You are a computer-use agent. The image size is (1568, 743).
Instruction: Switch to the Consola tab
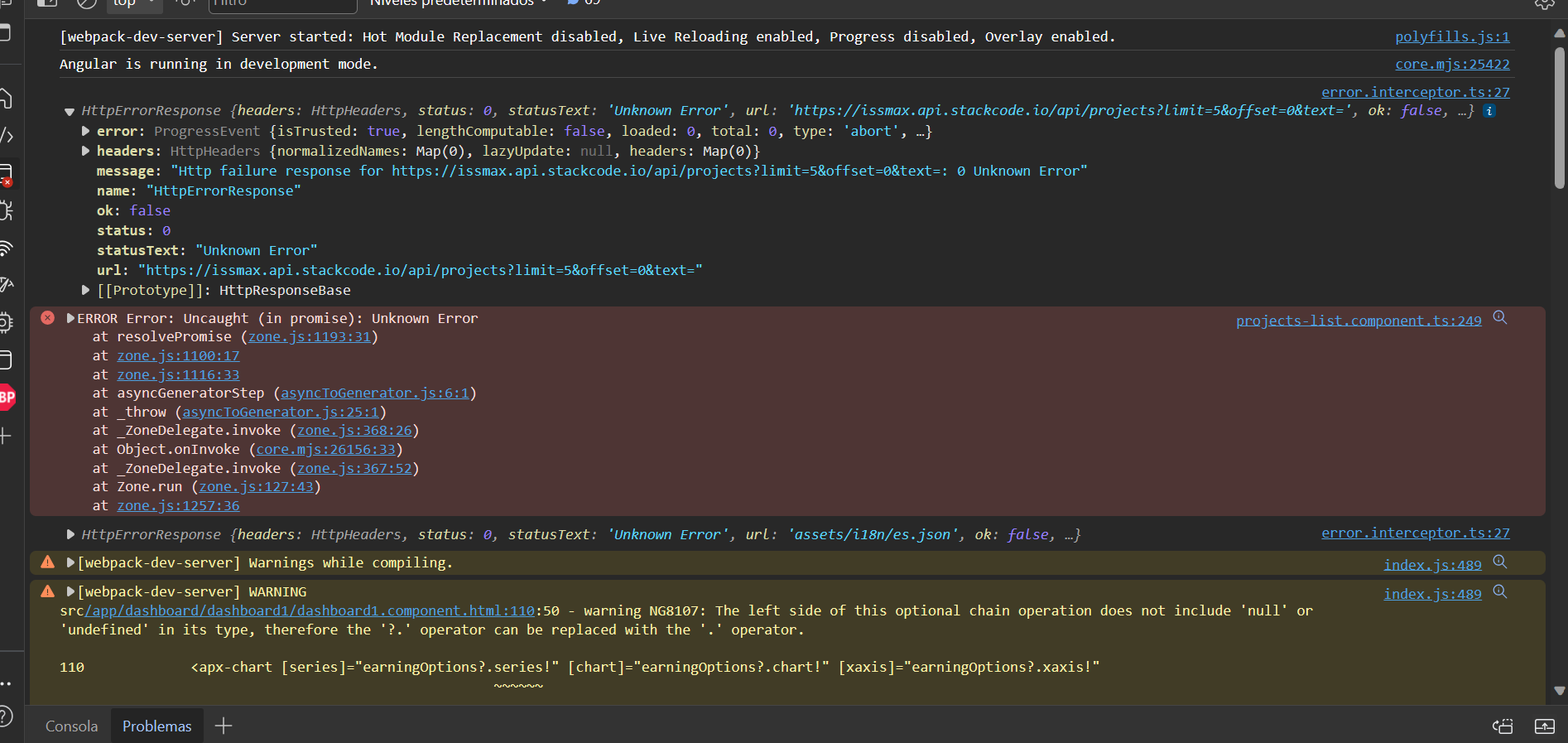[71, 726]
